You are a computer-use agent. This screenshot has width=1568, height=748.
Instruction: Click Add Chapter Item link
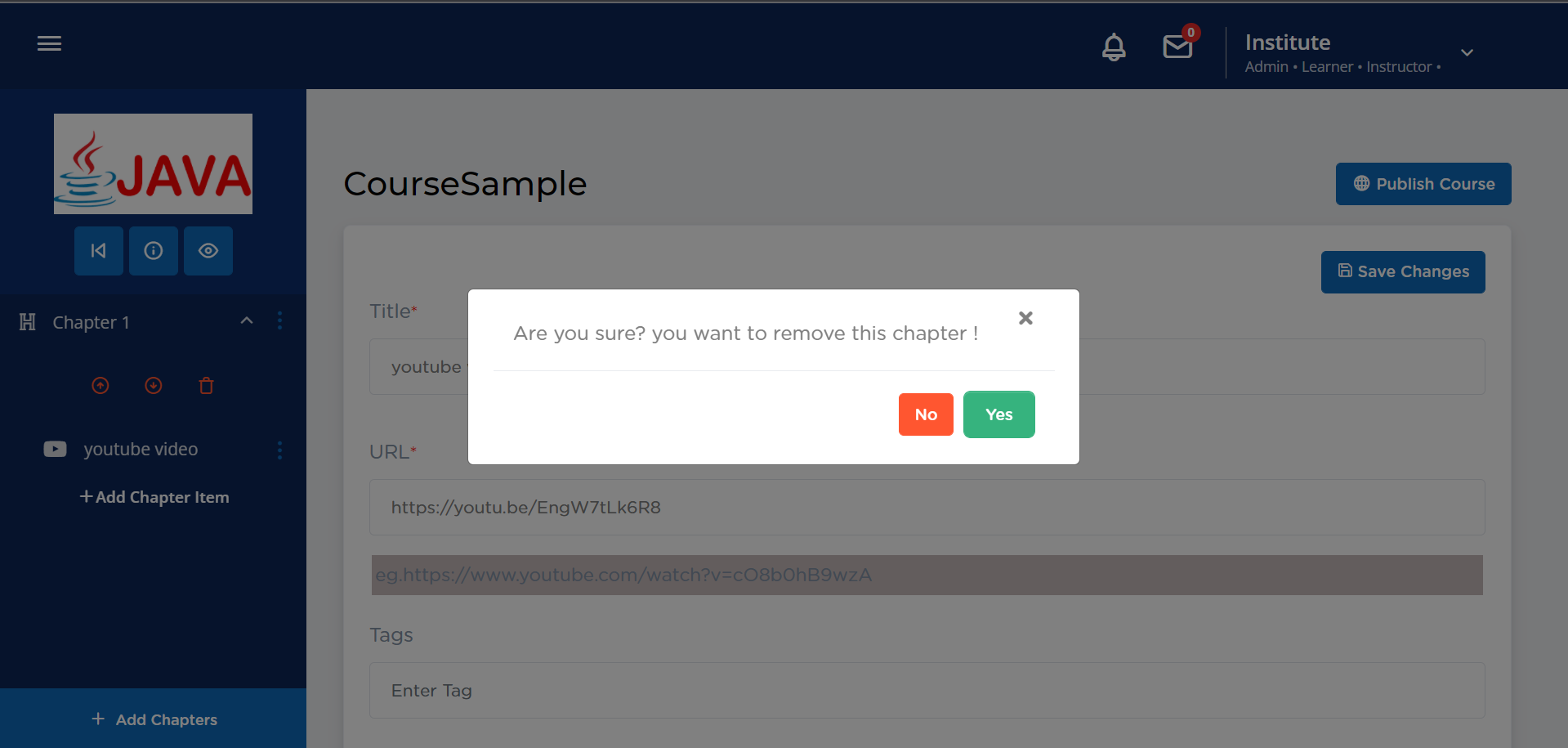pos(154,497)
